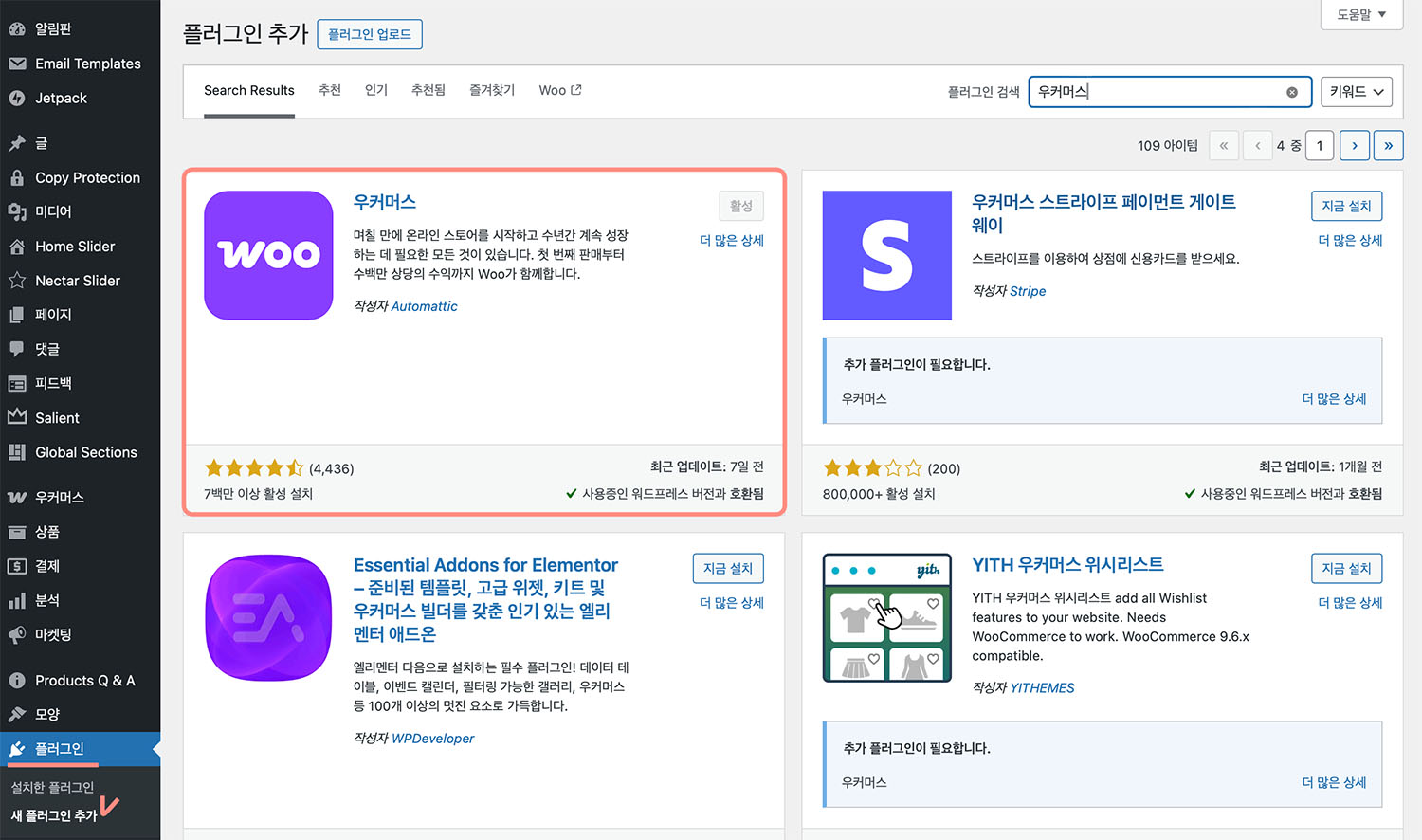1422x840 pixels.
Task: Switch to the 인기 tab
Action: tap(376, 90)
